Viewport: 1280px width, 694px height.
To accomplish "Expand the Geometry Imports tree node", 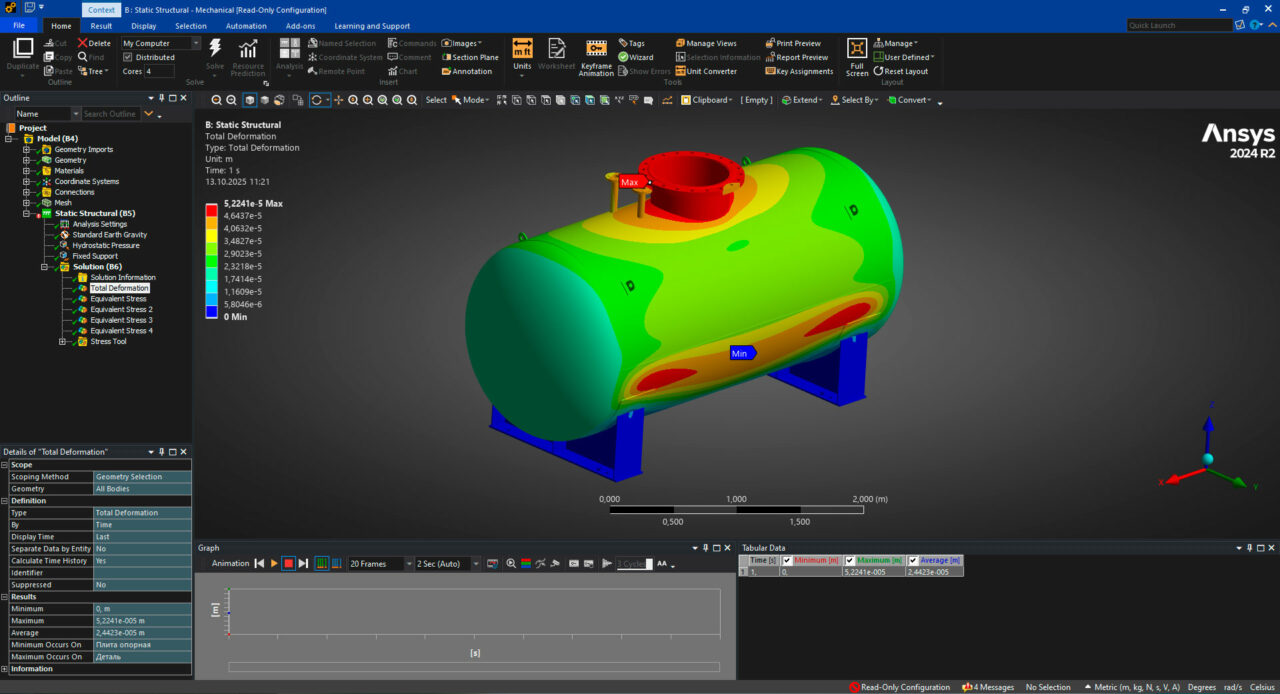I will 27,149.
